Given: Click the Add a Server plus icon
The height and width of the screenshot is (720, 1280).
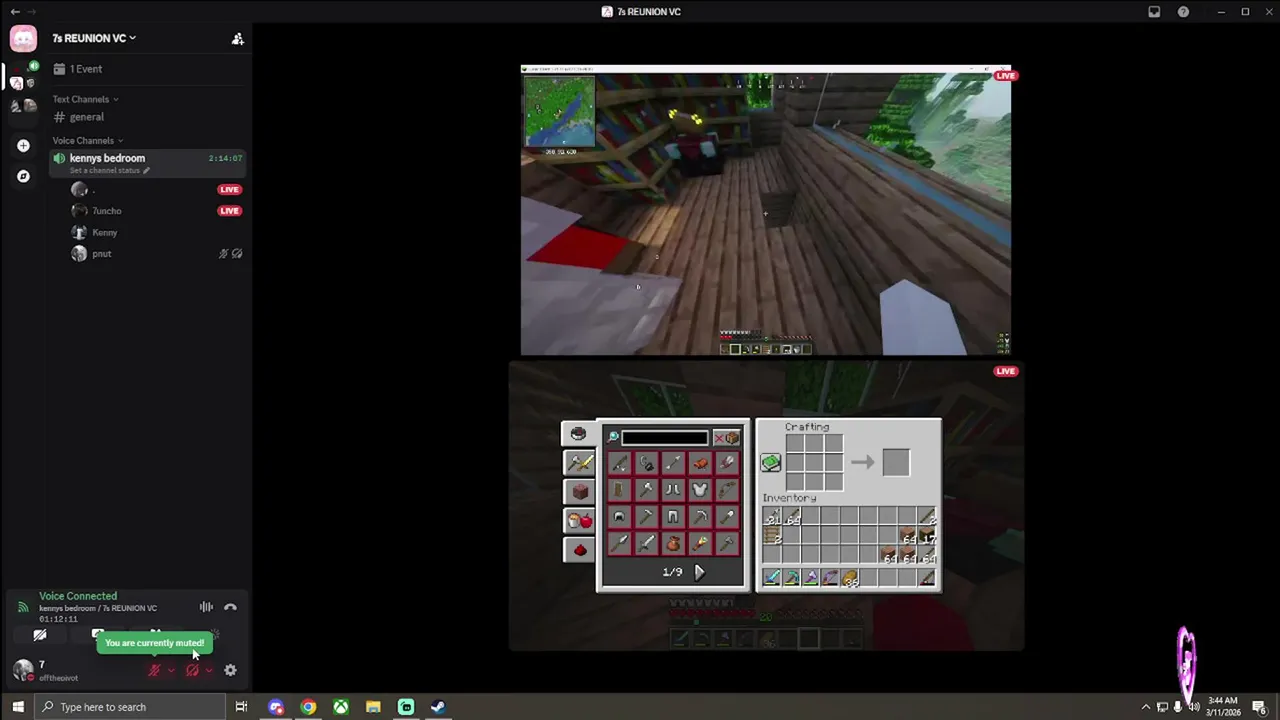Looking at the screenshot, I should (x=23, y=146).
